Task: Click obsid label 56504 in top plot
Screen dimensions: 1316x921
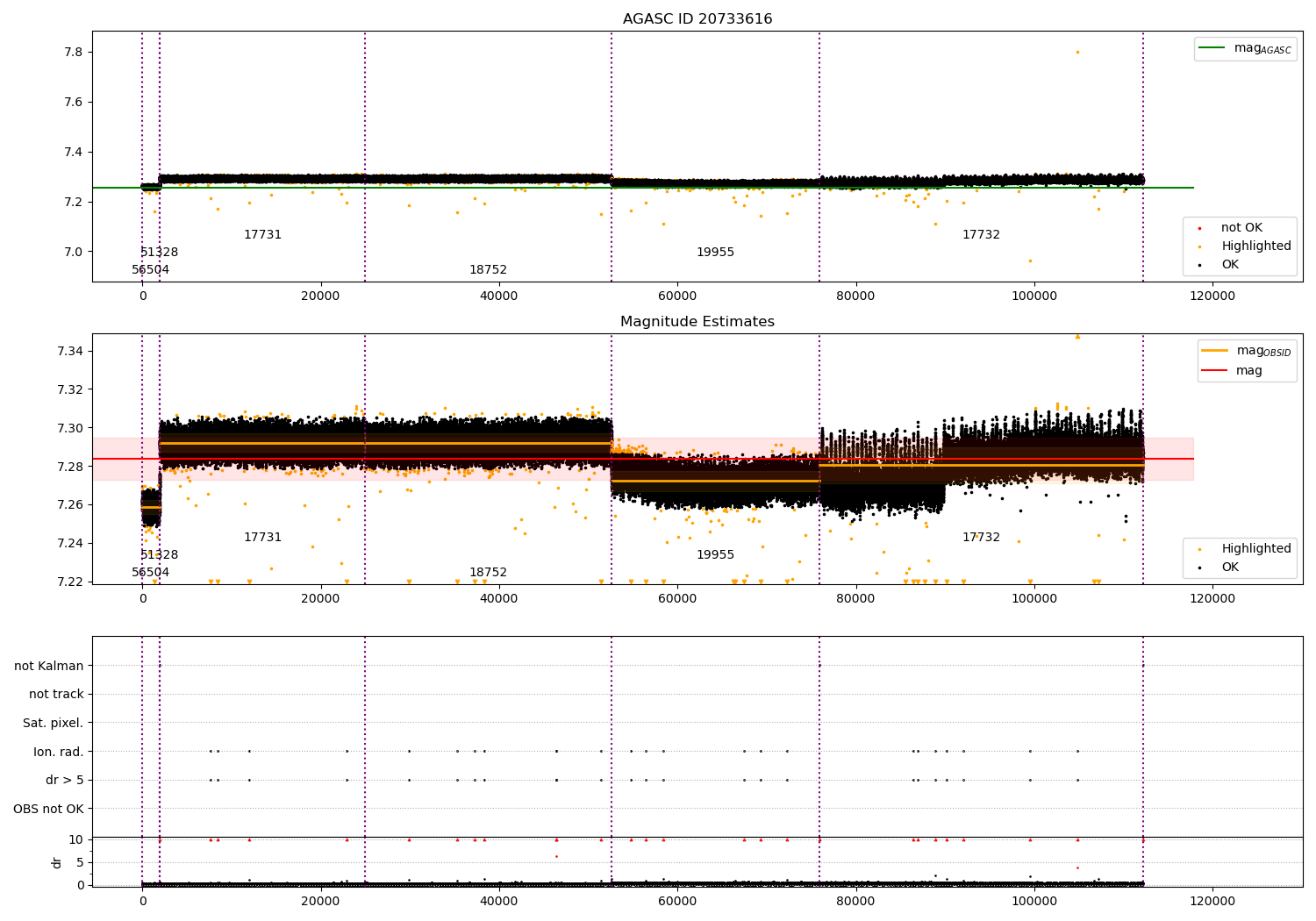Action: pyautogui.click(x=150, y=270)
